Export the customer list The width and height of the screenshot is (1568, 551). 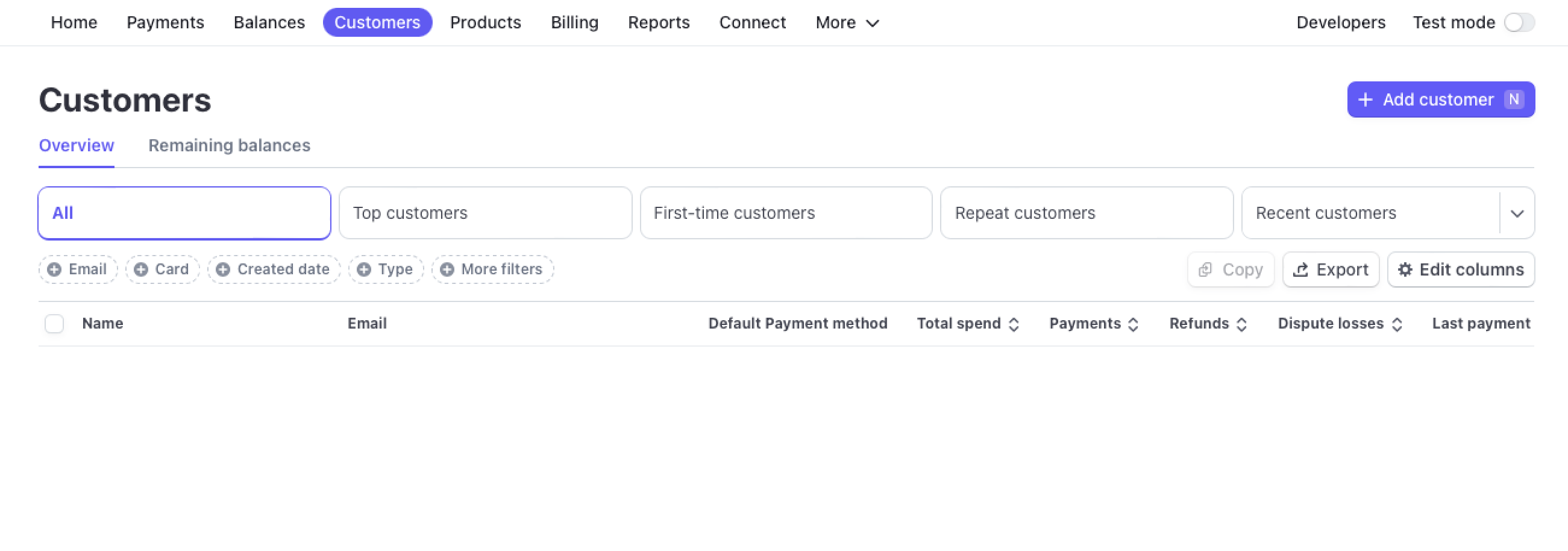pyautogui.click(x=1331, y=269)
